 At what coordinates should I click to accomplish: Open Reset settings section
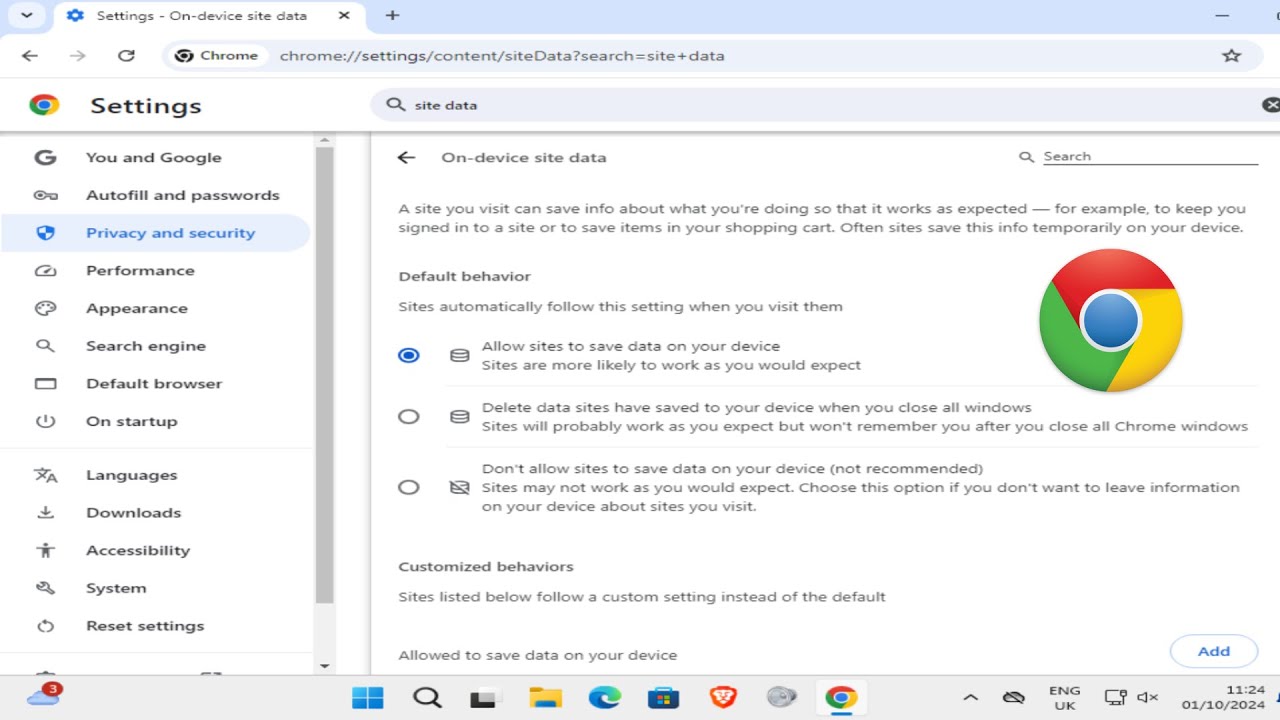pyautogui.click(x=154, y=626)
